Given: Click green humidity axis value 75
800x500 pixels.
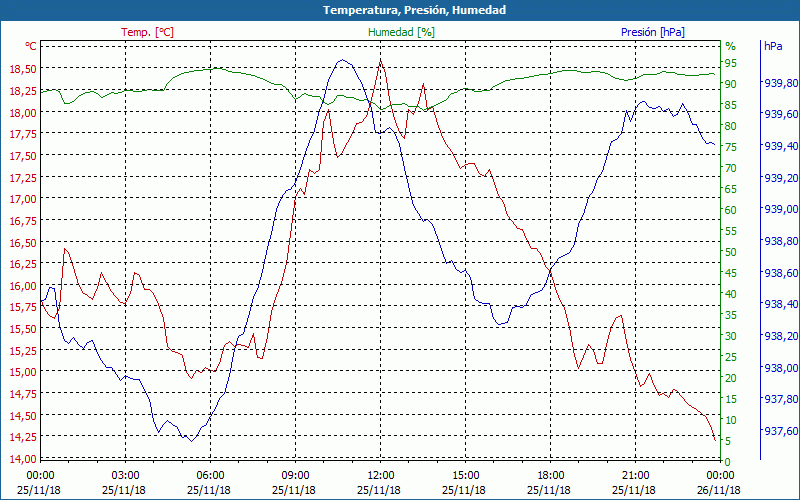Looking at the screenshot, I should (x=731, y=147).
